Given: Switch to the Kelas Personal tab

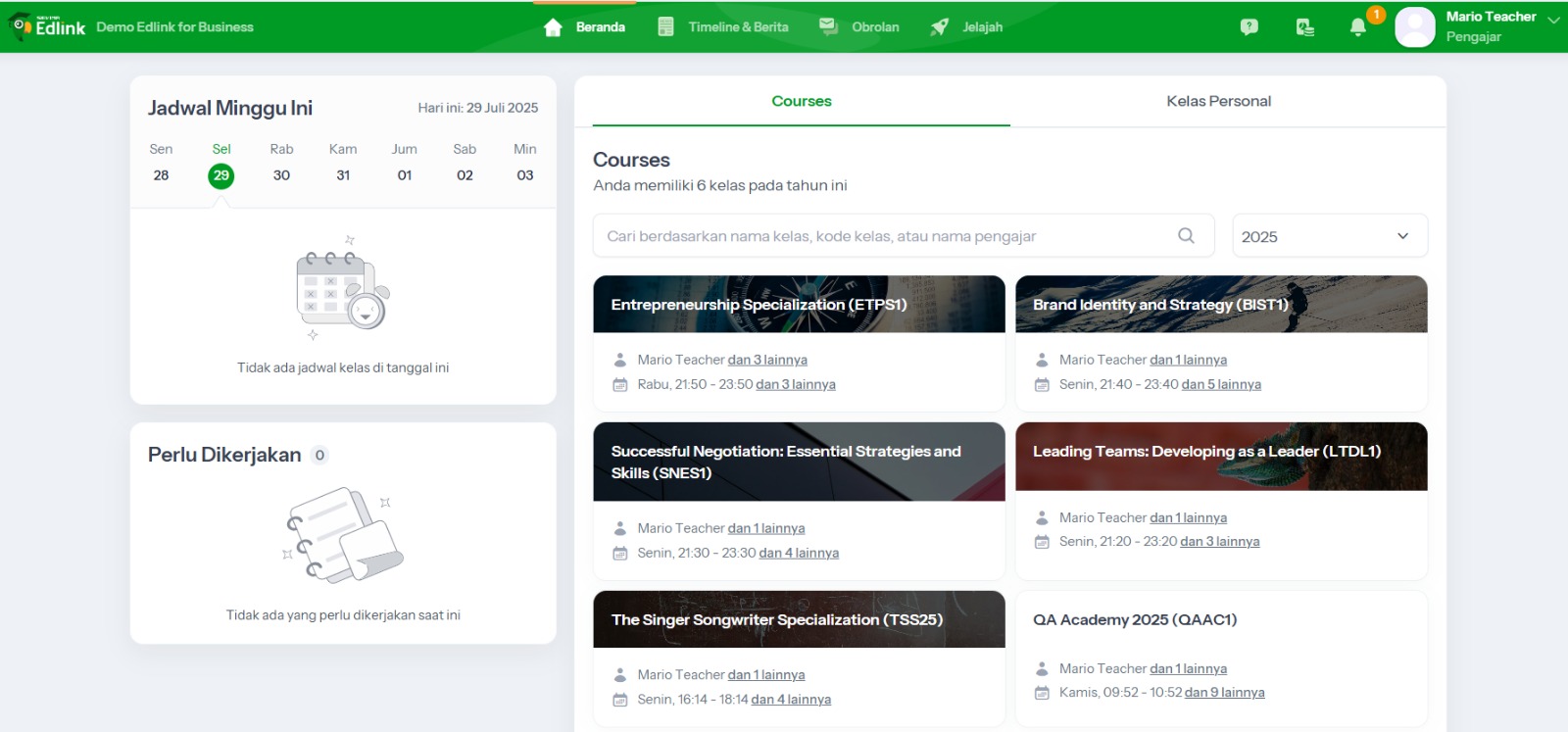Looking at the screenshot, I should 1218,101.
